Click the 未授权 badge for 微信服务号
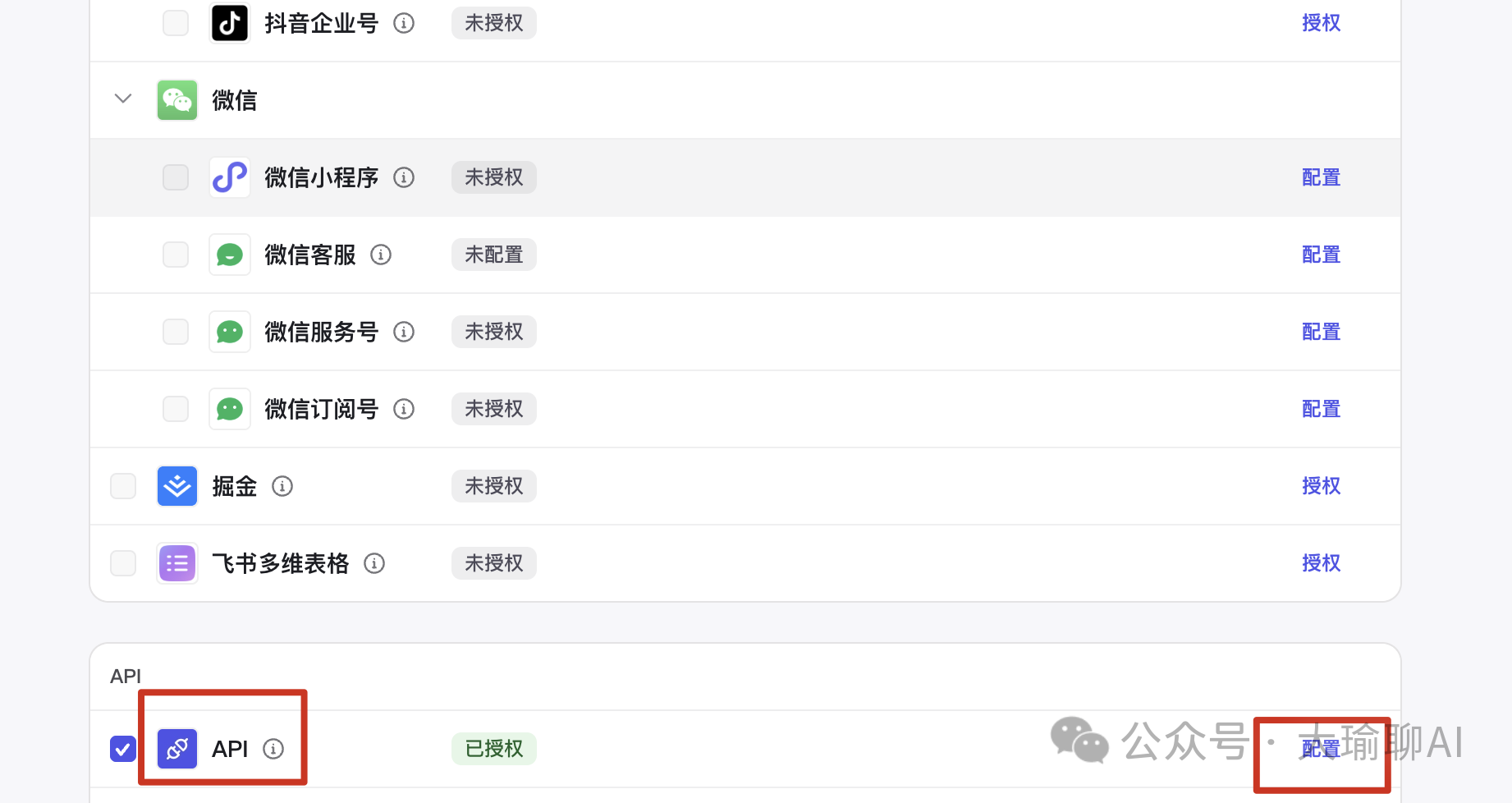The height and width of the screenshot is (803, 1512). pyautogui.click(x=493, y=331)
